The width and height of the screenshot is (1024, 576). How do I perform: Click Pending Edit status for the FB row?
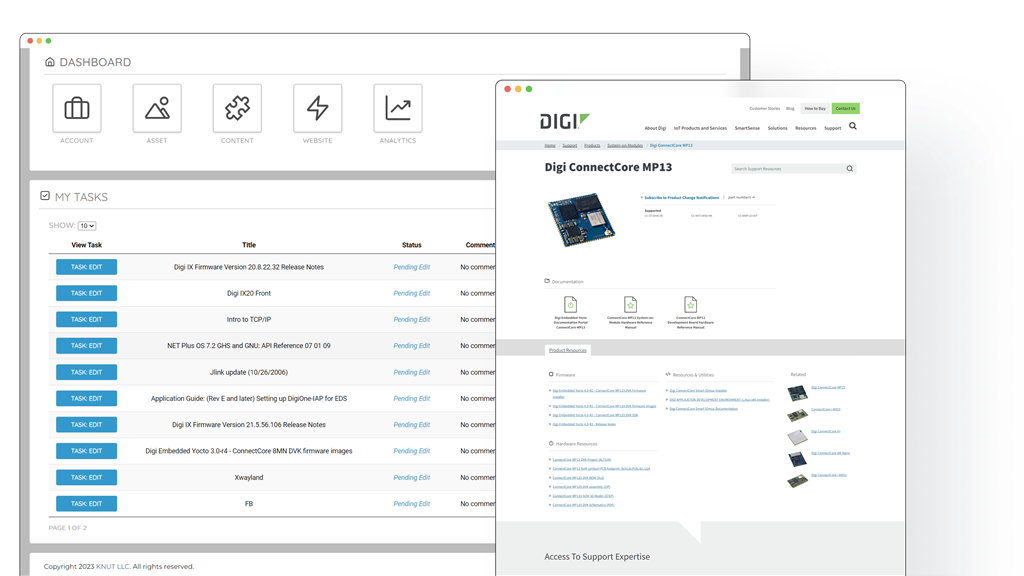(411, 504)
